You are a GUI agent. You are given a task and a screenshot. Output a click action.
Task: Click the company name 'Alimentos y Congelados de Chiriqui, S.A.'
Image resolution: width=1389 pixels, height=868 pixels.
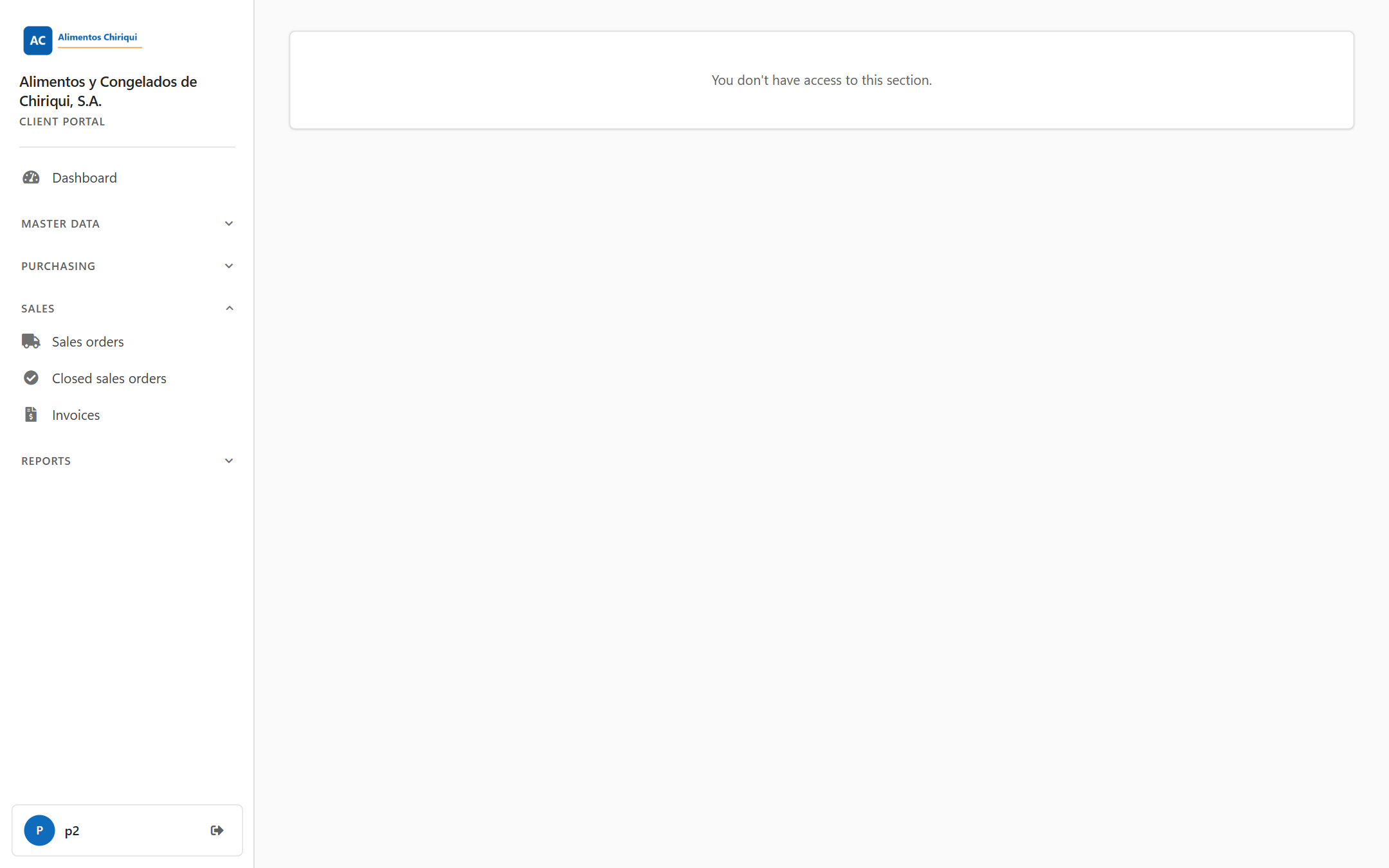pyautogui.click(x=108, y=91)
